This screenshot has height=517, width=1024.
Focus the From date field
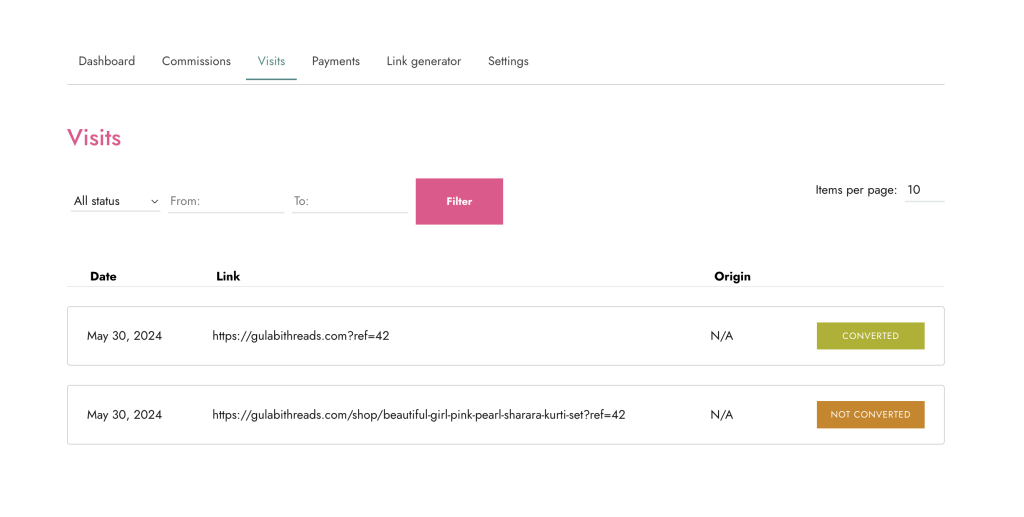[226, 201]
